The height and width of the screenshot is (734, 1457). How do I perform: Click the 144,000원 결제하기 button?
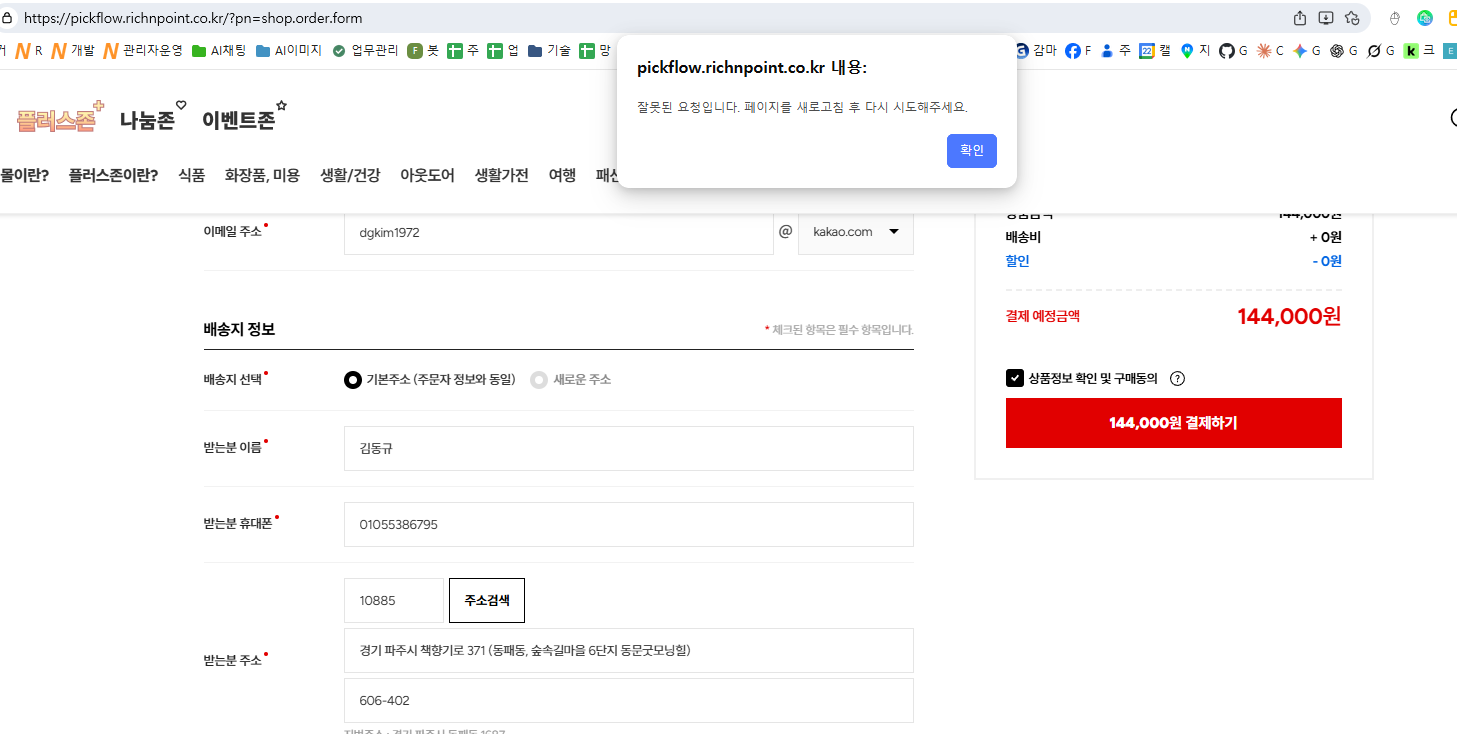tap(1173, 423)
